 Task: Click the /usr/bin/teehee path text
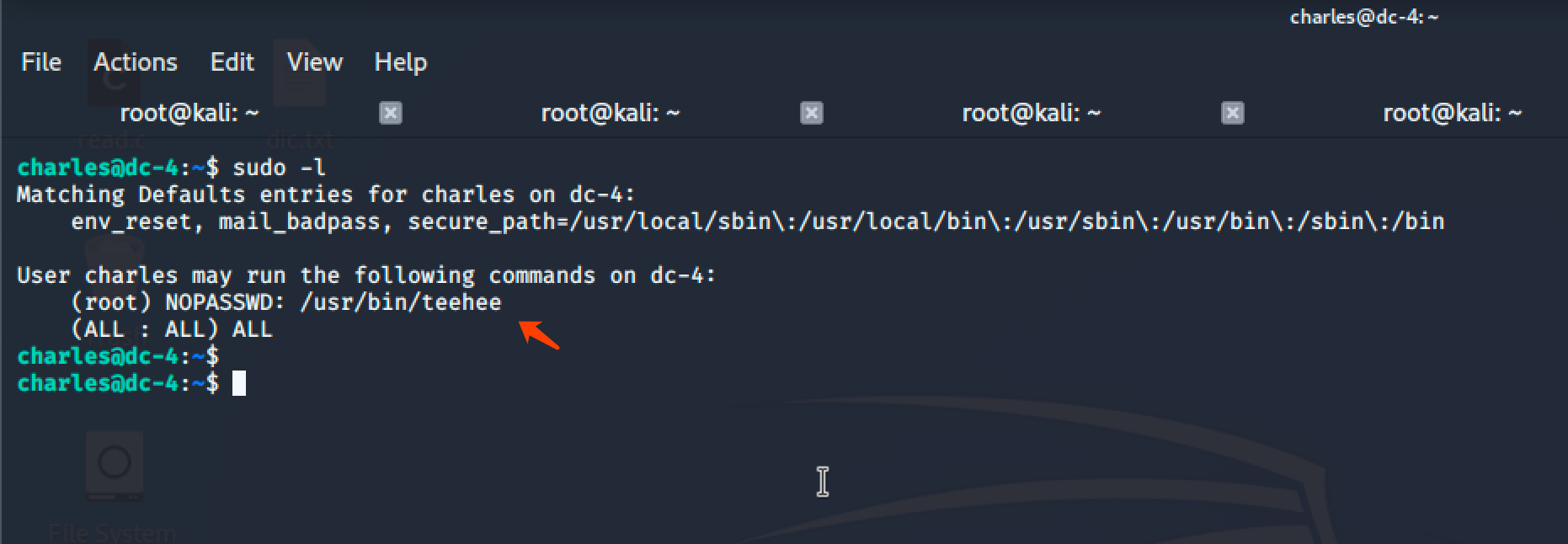(400, 302)
